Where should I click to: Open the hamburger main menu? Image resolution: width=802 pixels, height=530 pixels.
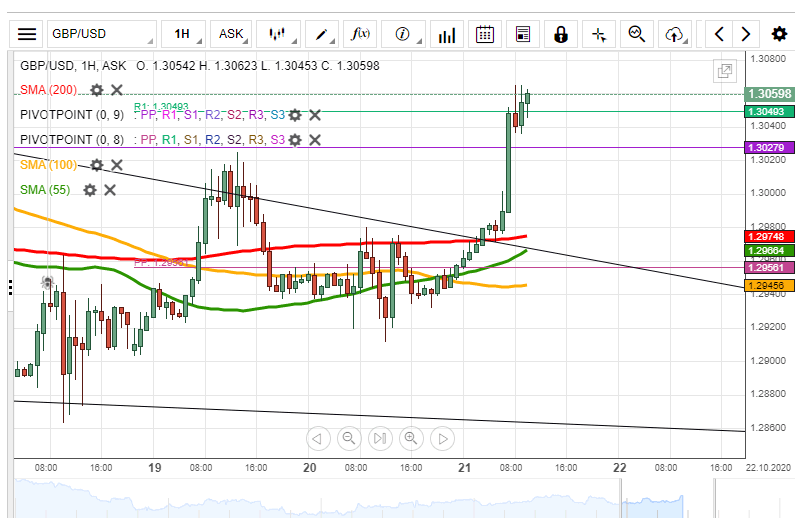27,34
